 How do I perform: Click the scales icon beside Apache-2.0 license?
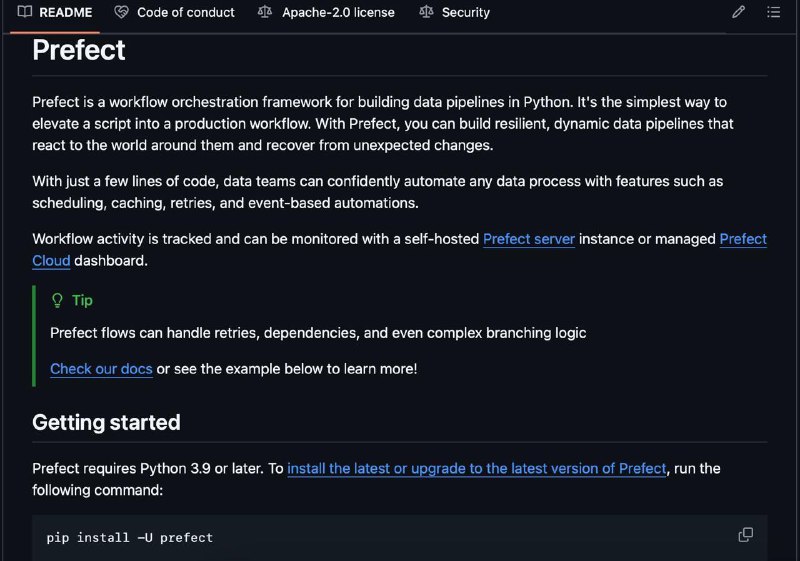point(265,12)
